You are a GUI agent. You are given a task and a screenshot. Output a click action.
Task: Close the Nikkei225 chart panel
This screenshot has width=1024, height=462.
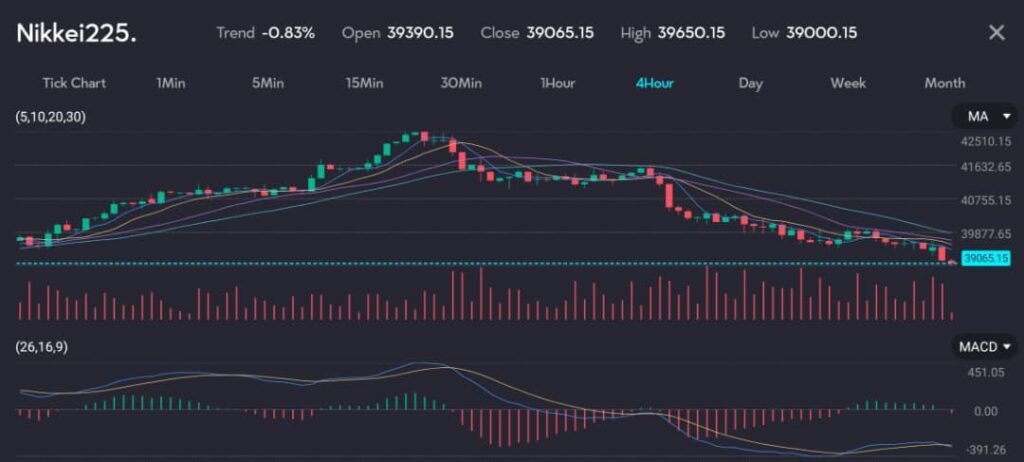point(996,33)
